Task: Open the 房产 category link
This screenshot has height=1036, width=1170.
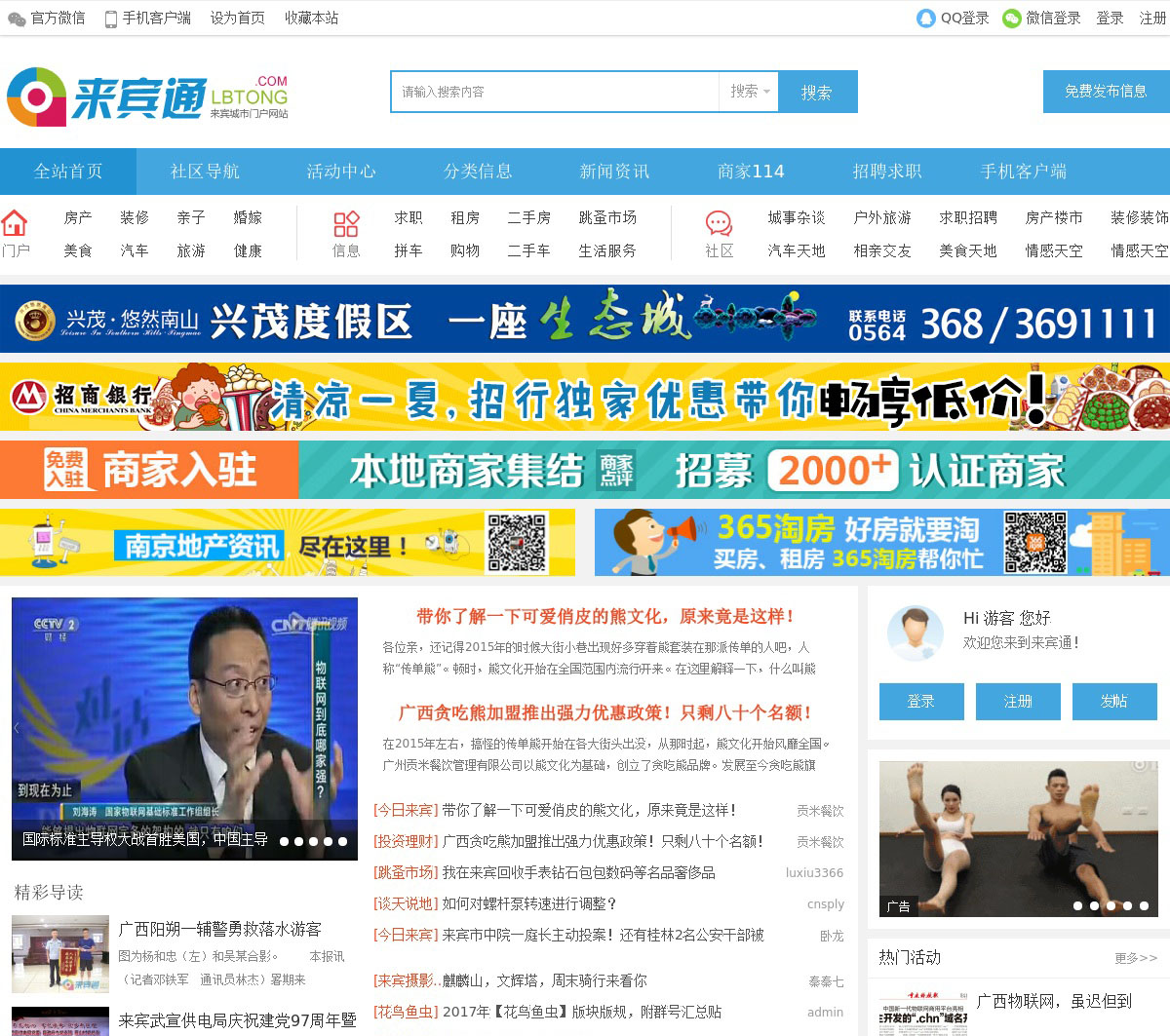Action: pos(78,217)
